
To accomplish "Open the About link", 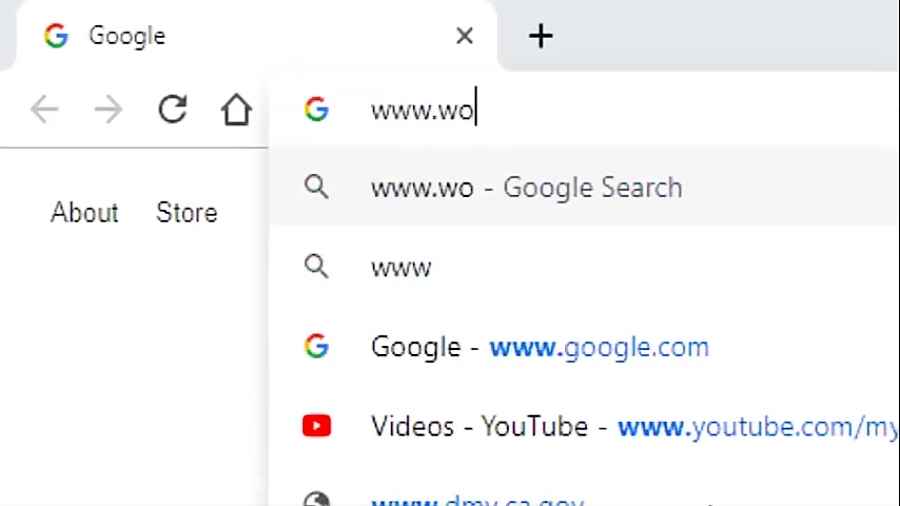I will pos(84,212).
